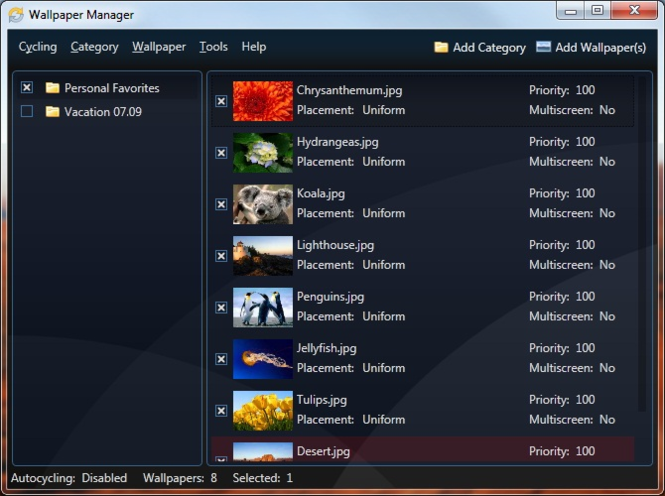Click the Add Wallpaper(s) button label
The width and height of the screenshot is (665, 496).
pos(601,47)
